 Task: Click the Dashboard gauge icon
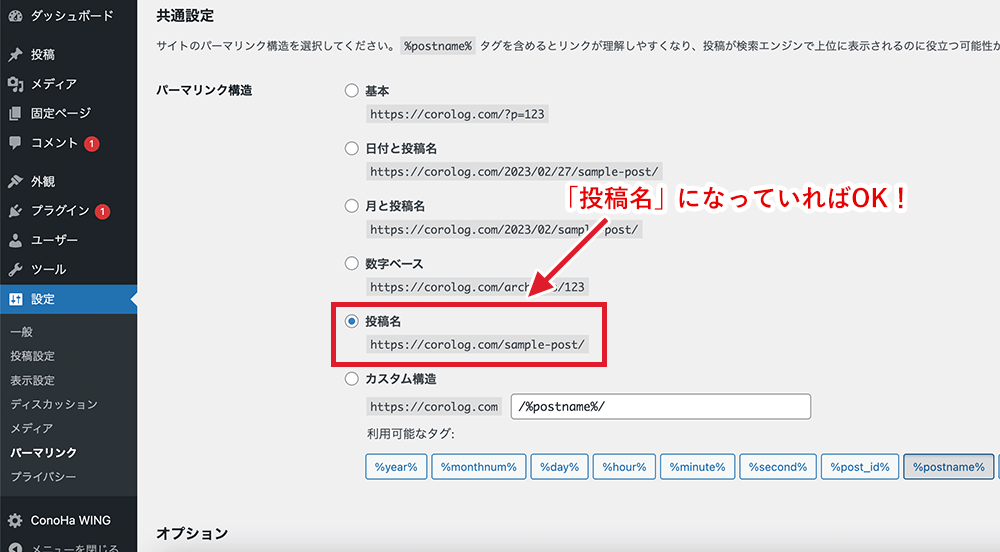15,16
